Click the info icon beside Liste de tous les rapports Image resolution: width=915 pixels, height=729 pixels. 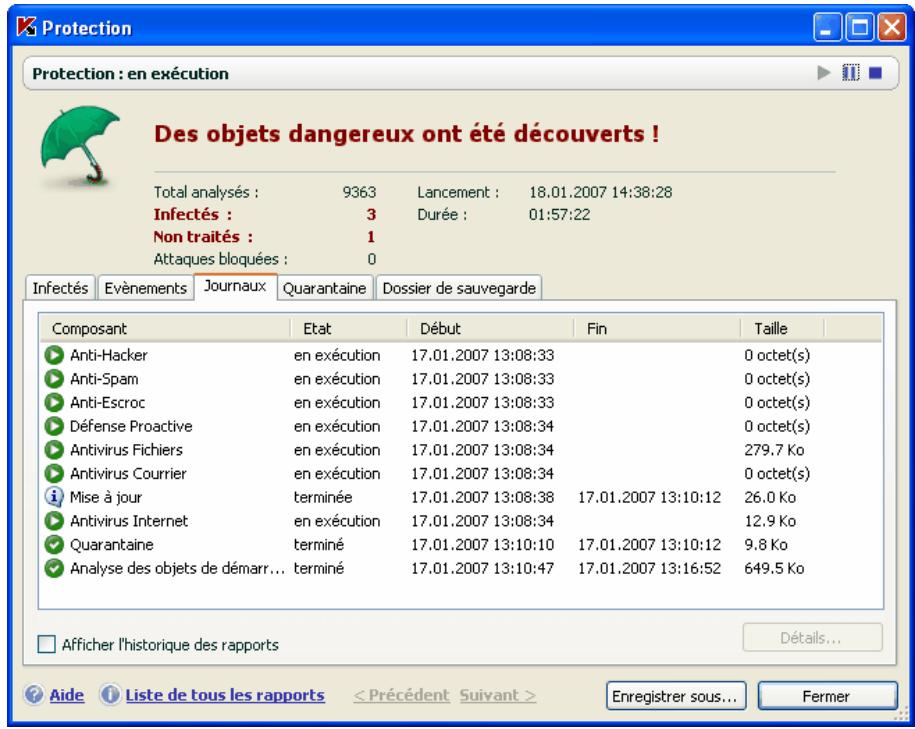click(110, 695)
